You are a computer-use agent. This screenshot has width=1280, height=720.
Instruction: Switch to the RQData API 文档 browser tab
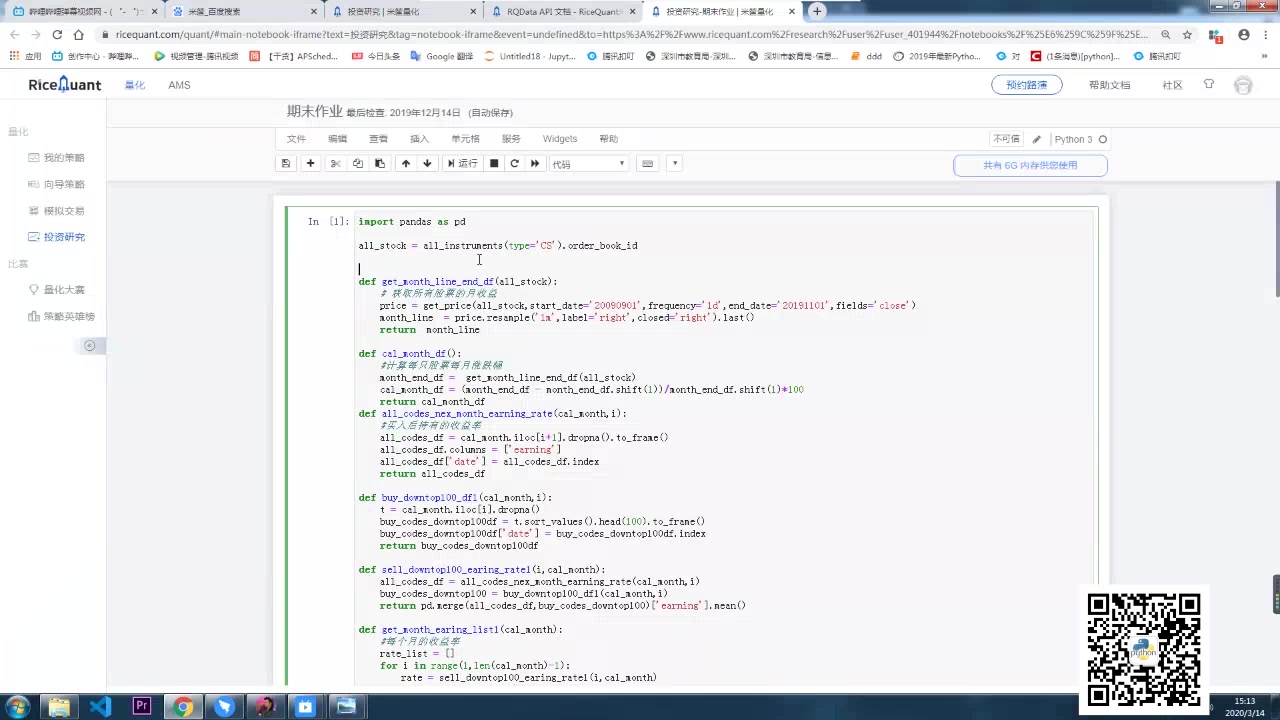point(563,11)
